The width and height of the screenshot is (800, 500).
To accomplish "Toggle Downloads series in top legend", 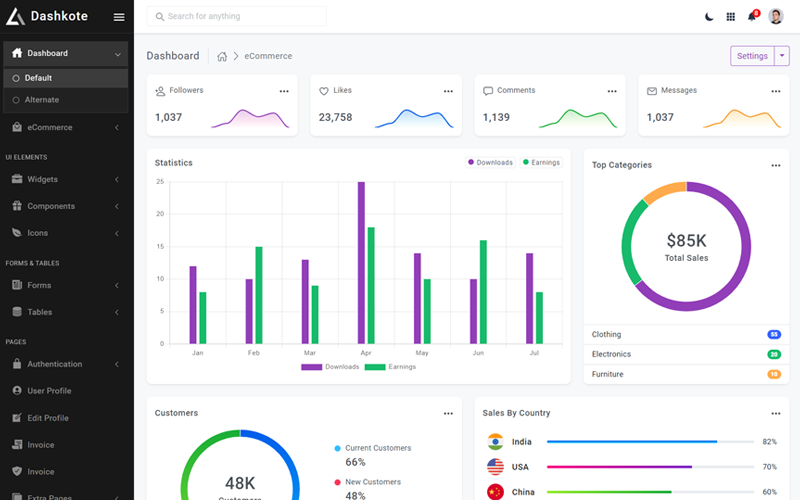I will [490, 163].
